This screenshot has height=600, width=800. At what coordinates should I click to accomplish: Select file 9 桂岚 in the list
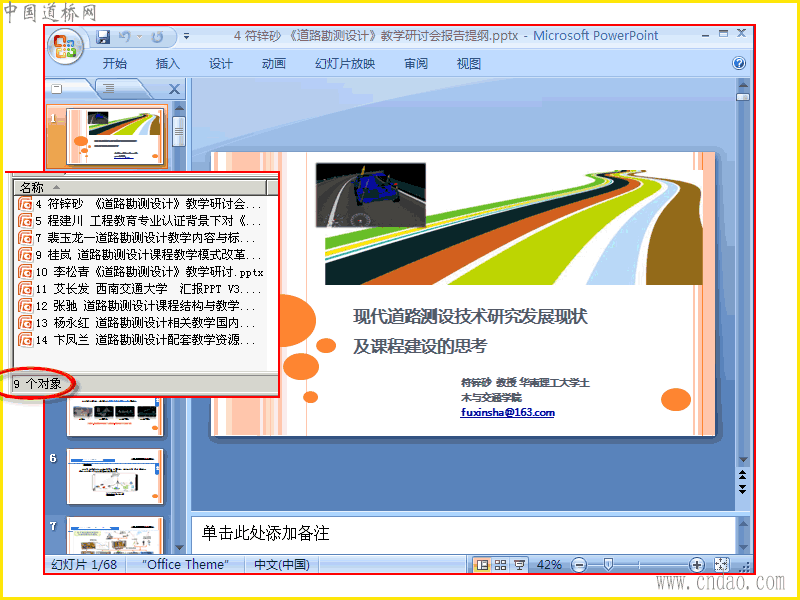tap(140, 255)
